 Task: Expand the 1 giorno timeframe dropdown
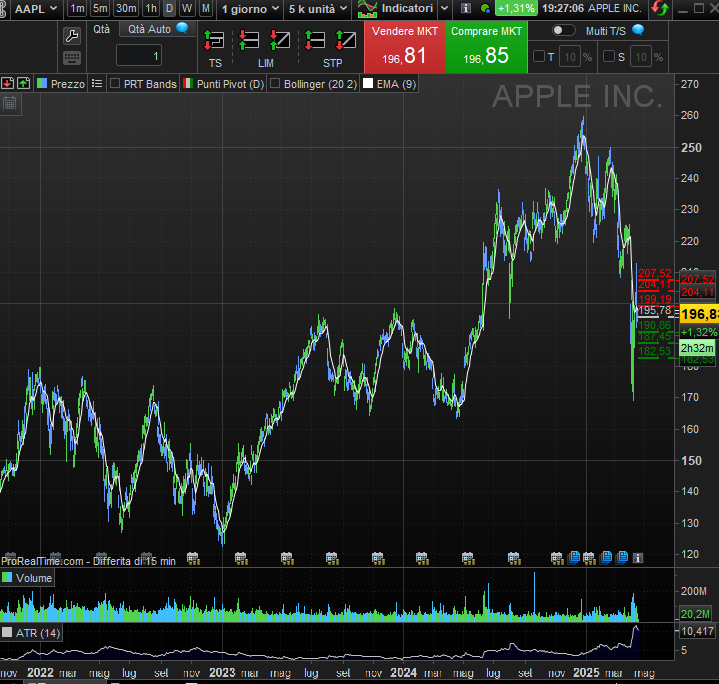(x=250, y=8)
